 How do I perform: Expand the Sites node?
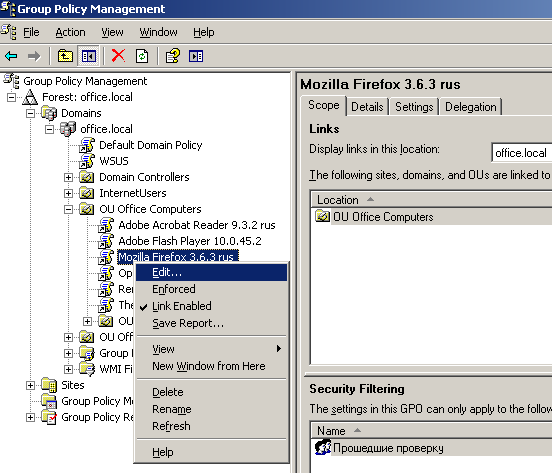[x=31, y=385]
